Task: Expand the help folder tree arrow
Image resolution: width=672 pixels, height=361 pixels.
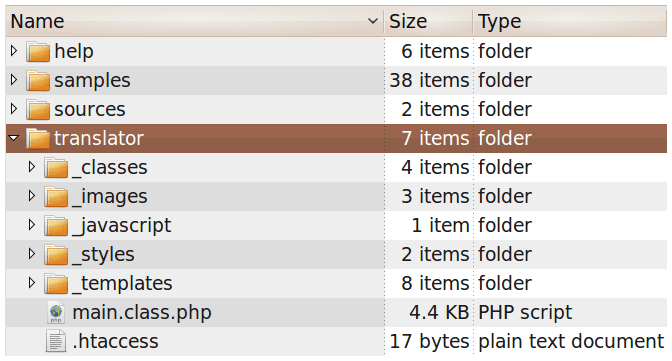Action: [x=14, y=51]
